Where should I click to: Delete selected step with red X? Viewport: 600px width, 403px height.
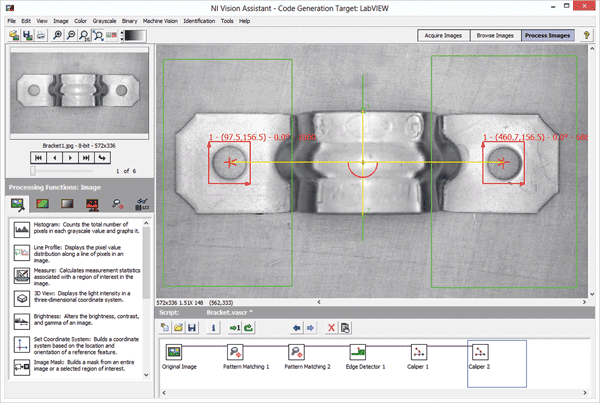click(x=331, y=328)
